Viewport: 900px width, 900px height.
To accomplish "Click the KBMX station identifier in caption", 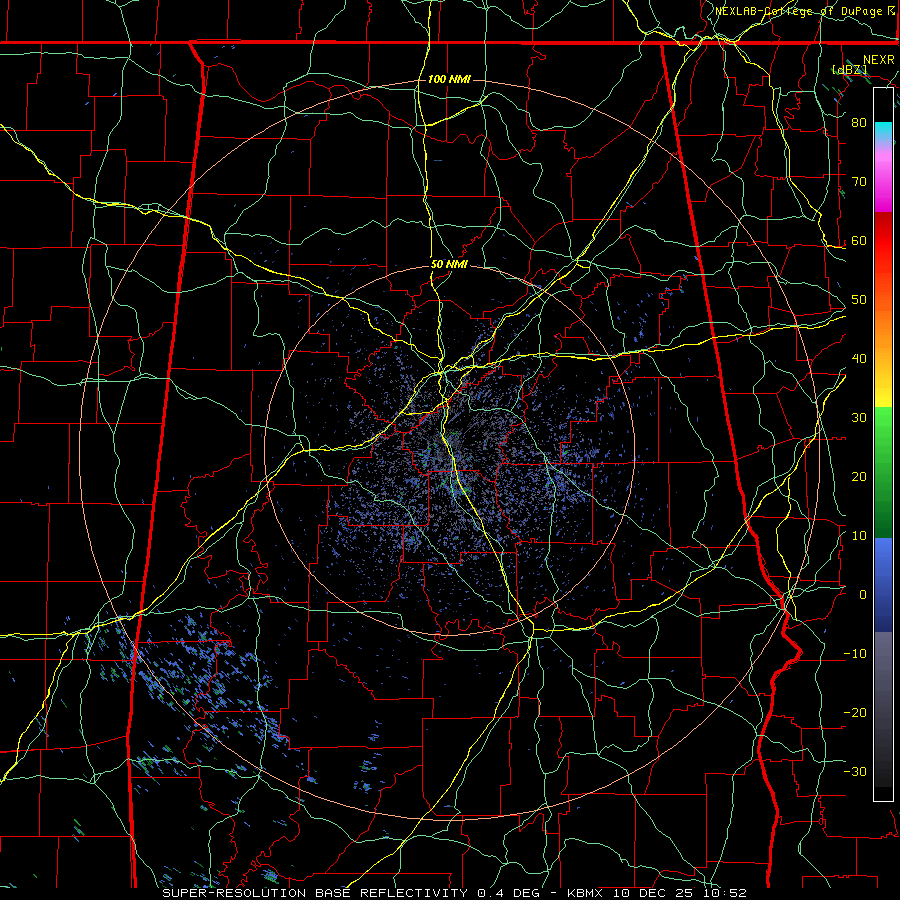I will coord(585,893).
